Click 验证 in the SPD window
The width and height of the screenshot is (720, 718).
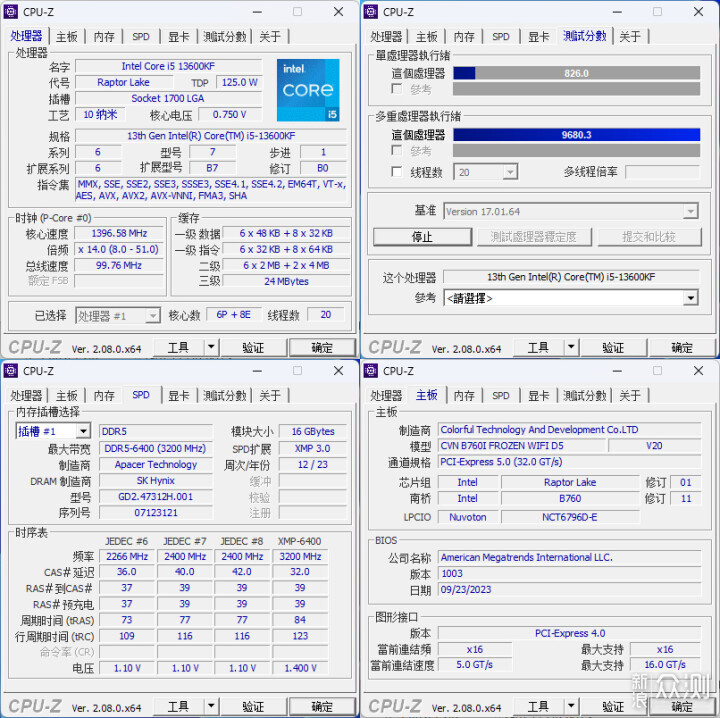click(x=253, y=707)
